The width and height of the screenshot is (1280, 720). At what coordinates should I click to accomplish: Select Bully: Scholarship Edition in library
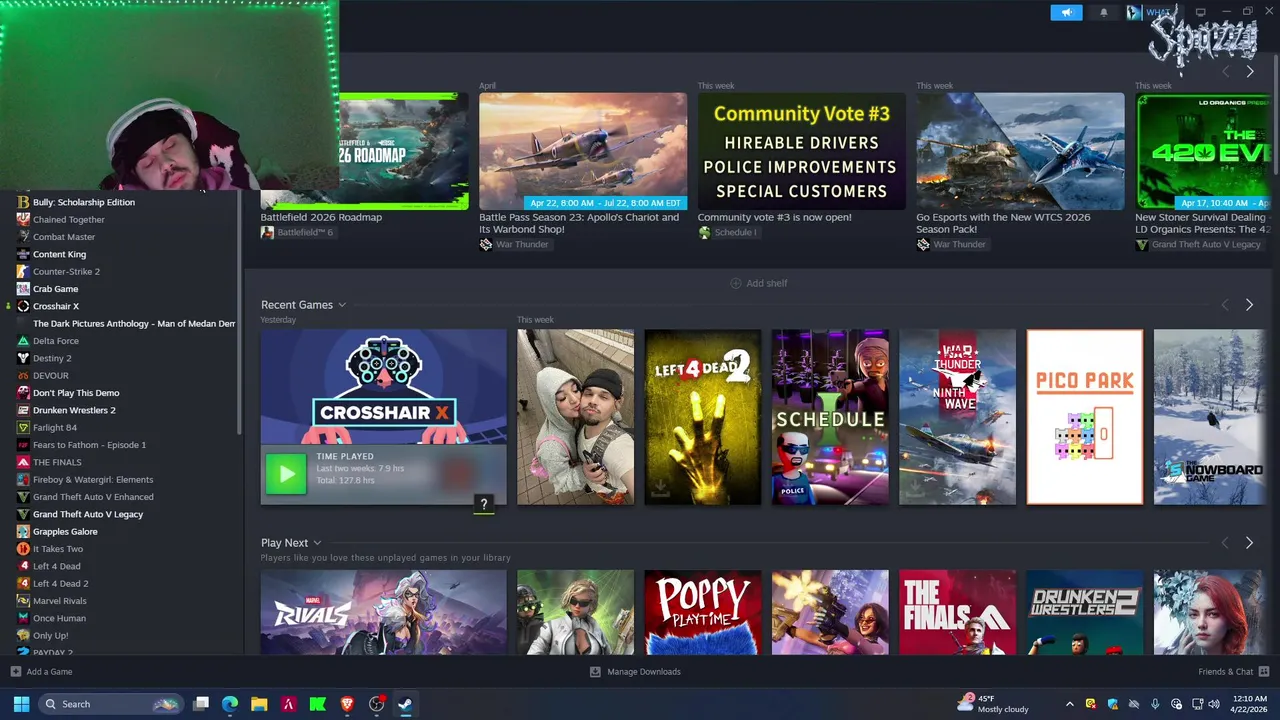[x=84, y=202]
